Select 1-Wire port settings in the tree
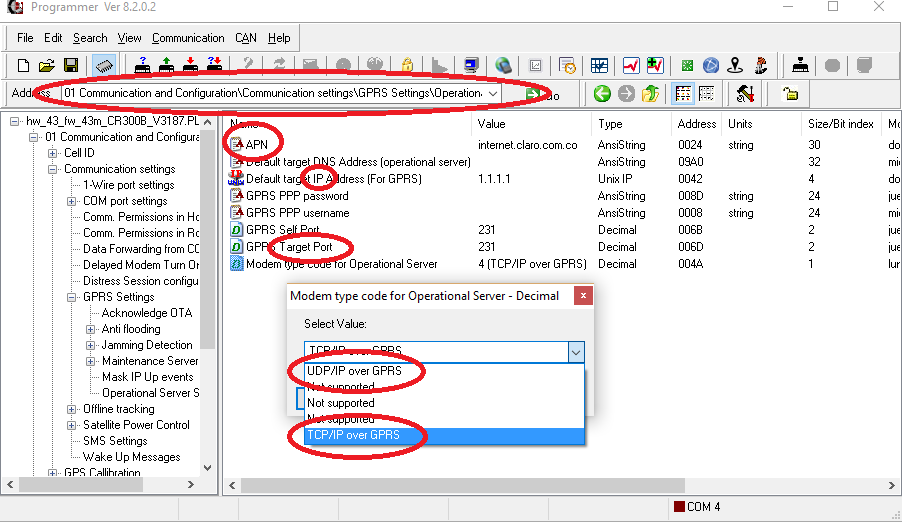 point(128,185)
